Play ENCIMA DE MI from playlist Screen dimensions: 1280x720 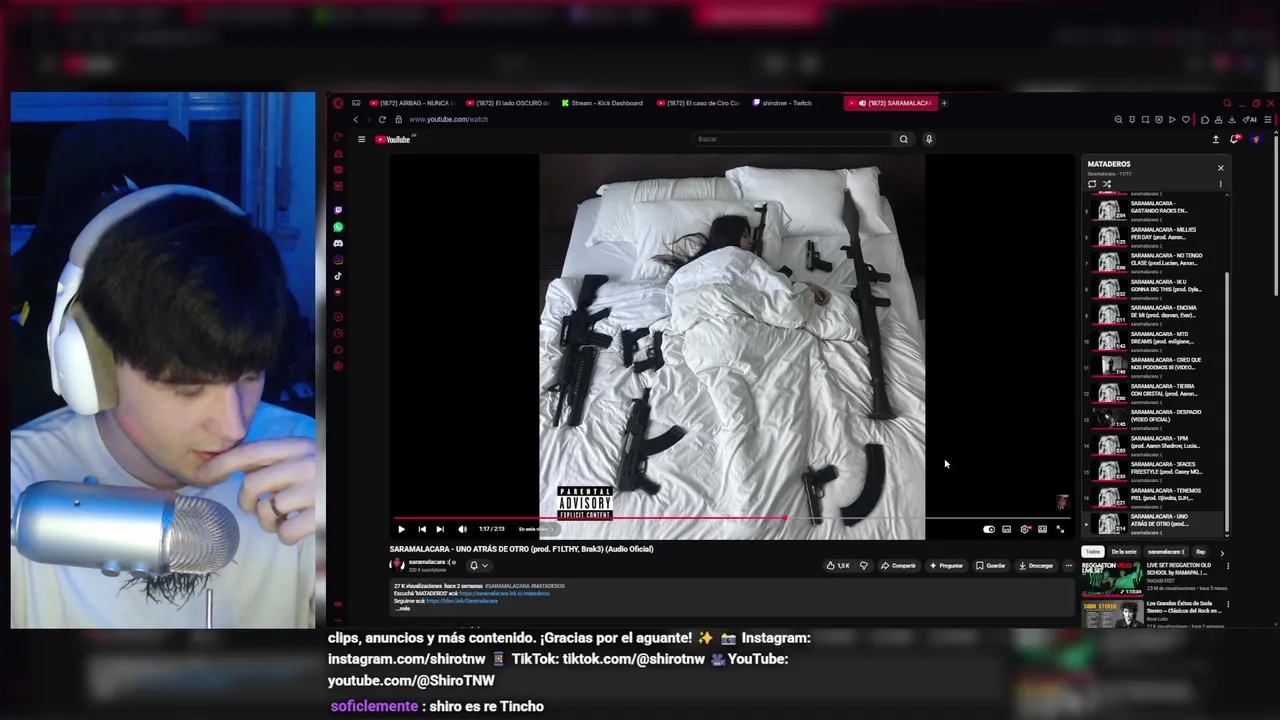click(1155, 313)
